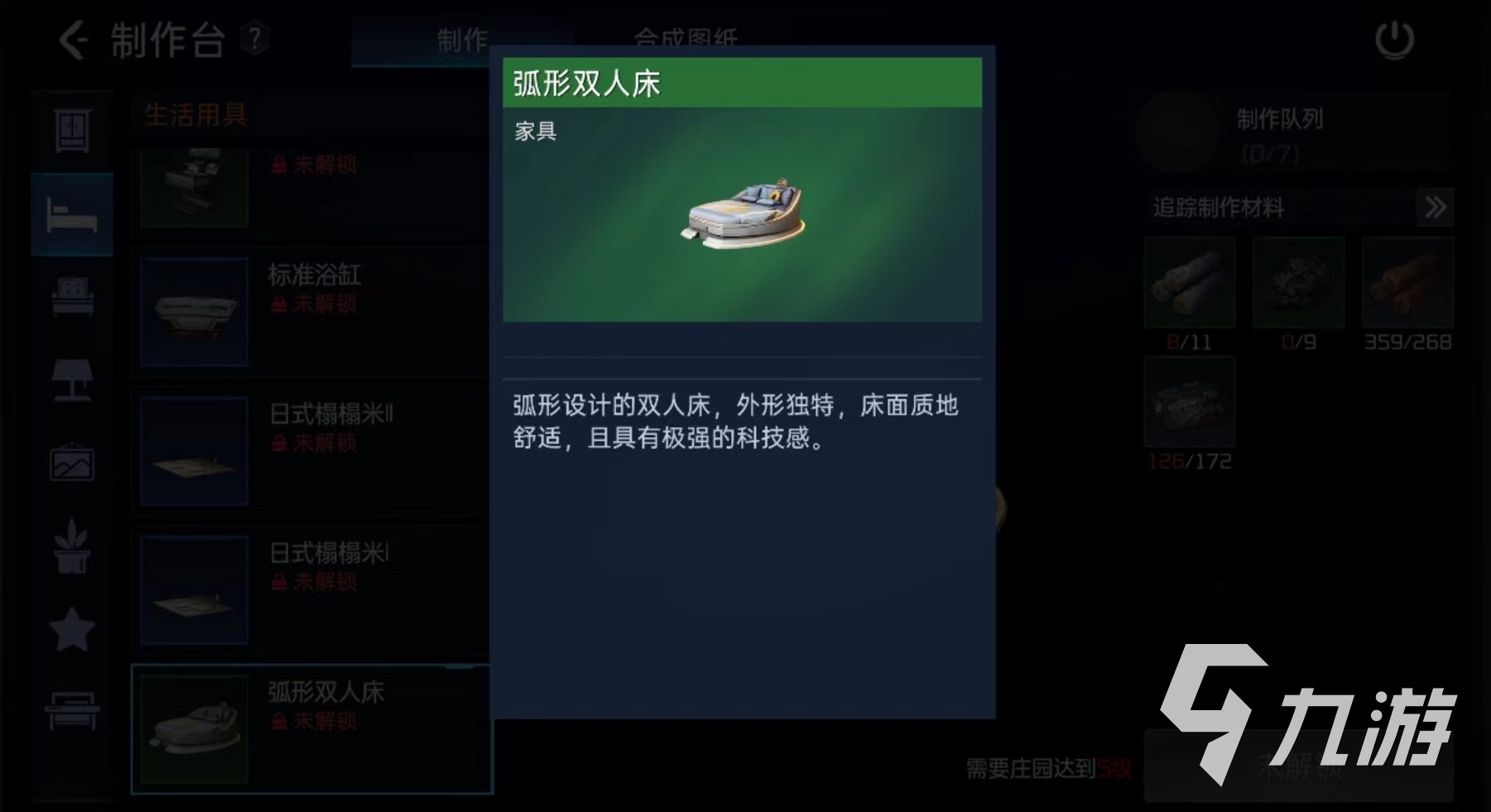This screenshot has height=812, width=1491.
Task: Select the lamp category icon
Action: tap(73, 380)
